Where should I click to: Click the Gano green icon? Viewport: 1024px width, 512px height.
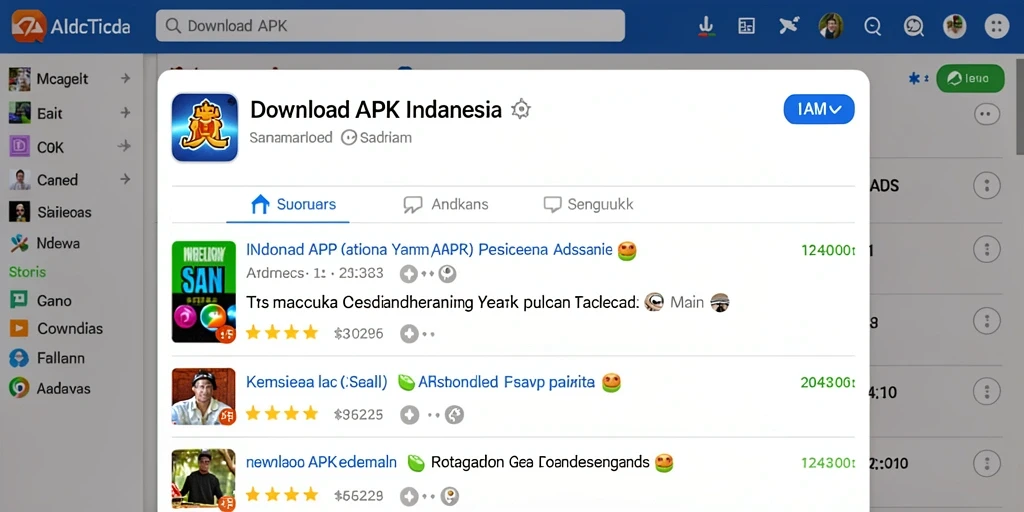tap(19, 300)
